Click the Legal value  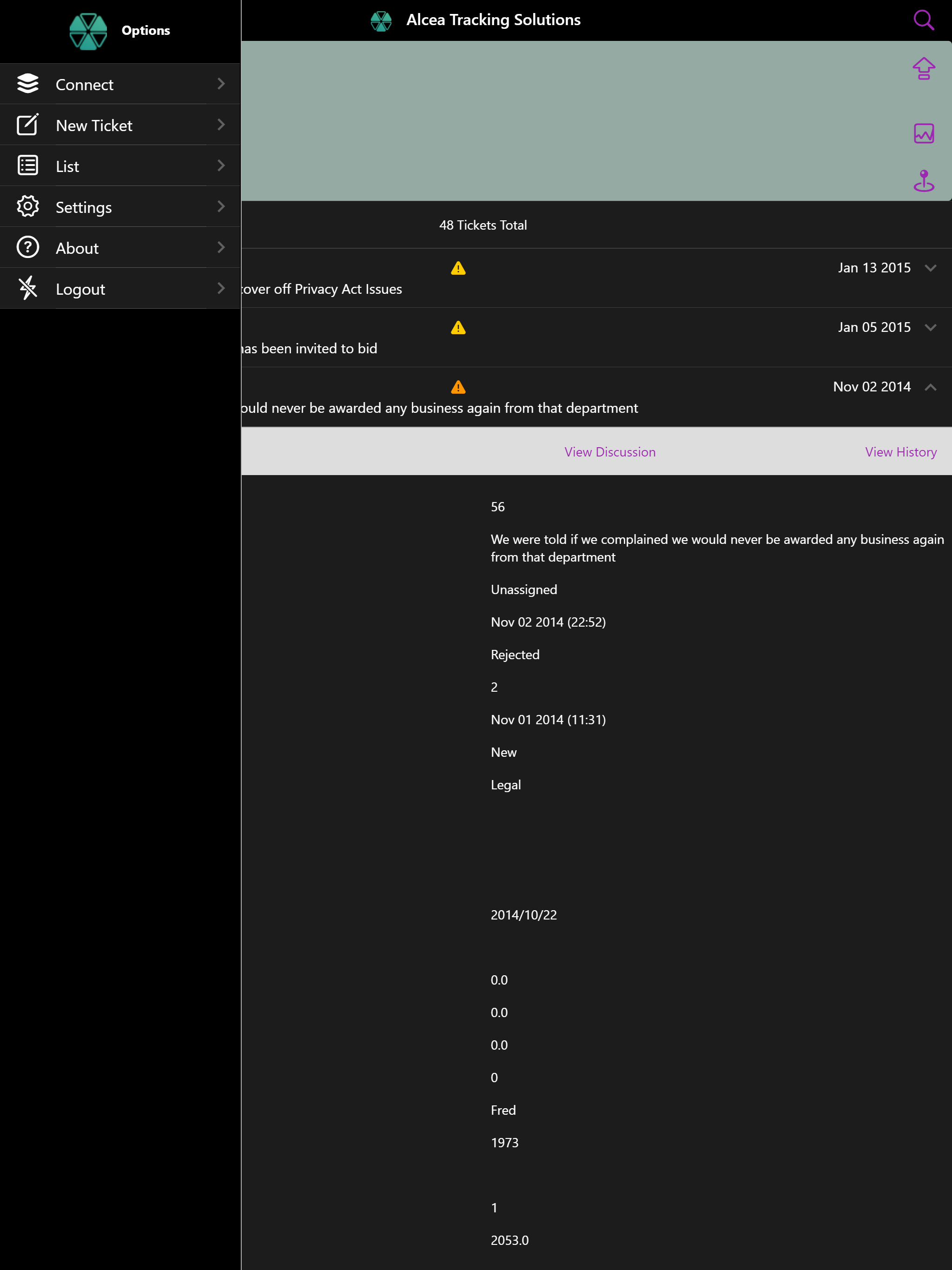click(x=506, y=785)
